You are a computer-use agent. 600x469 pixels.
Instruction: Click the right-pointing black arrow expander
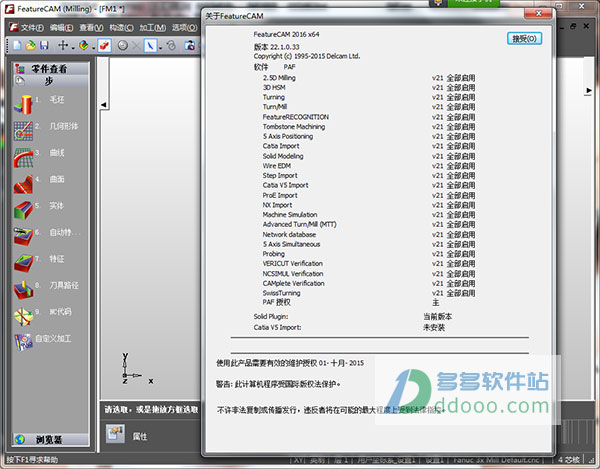589,91
